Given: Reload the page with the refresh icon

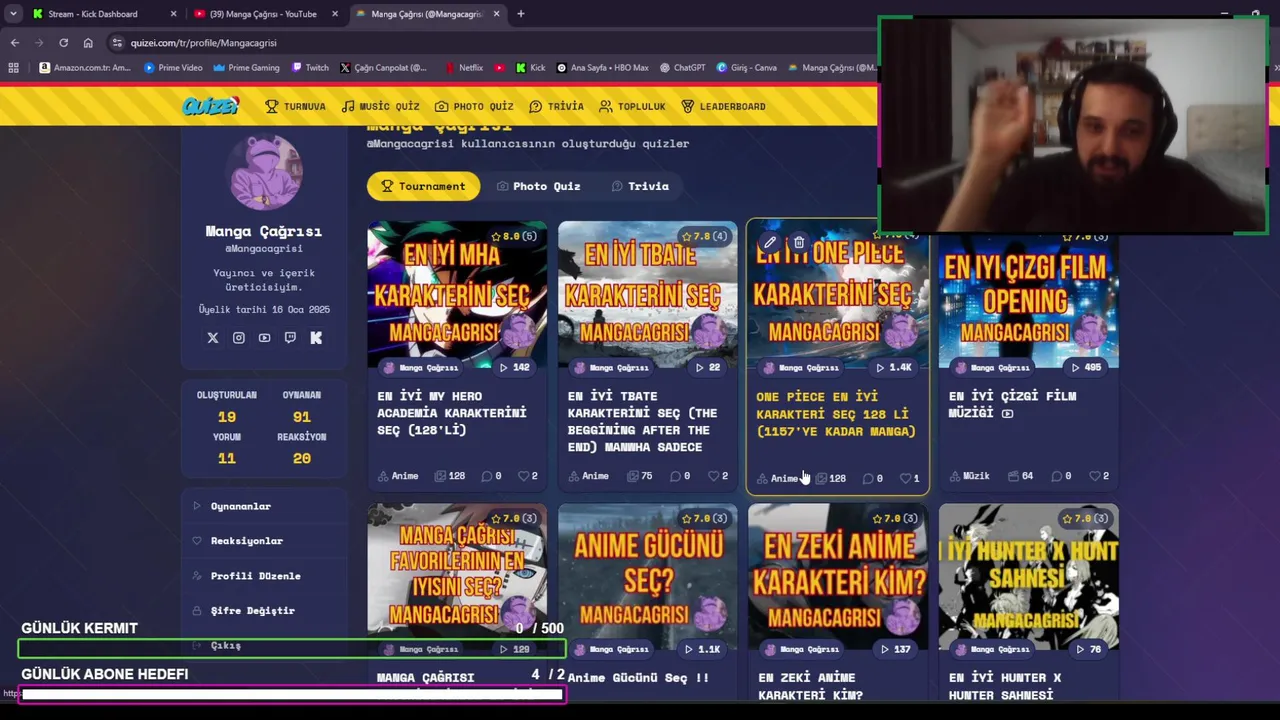Looking at the screenshot, I should pos(63,43).
